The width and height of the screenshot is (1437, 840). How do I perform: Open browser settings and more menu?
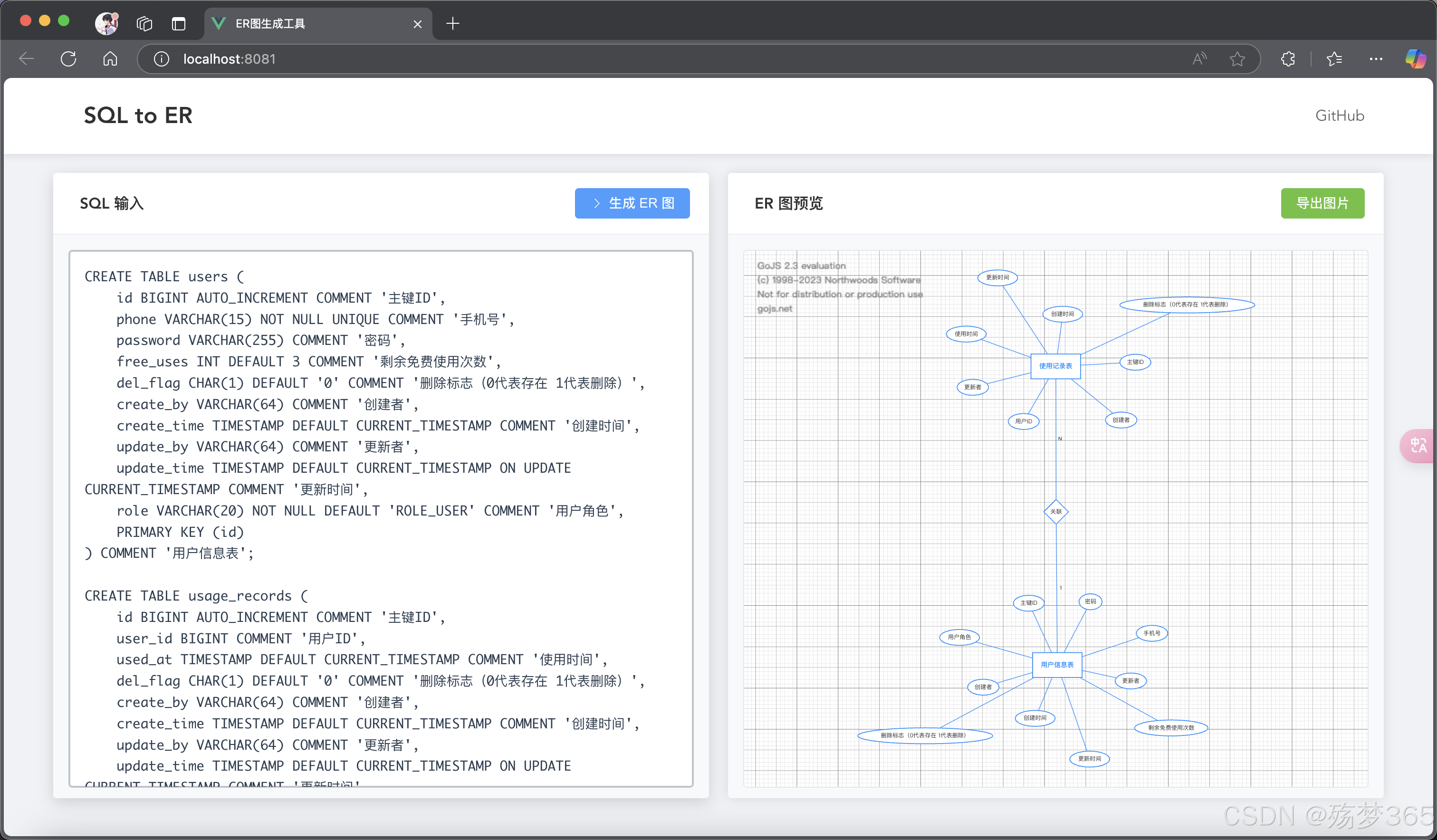[x=1375, y=59]
